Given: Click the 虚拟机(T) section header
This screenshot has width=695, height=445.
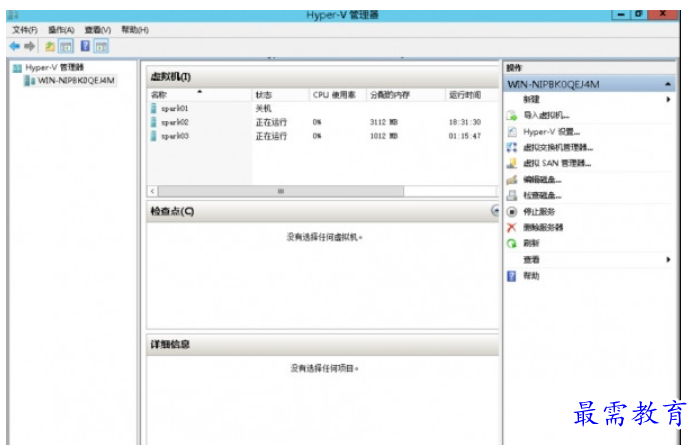Looking at the screenshot, I should [x=322, y=77].
